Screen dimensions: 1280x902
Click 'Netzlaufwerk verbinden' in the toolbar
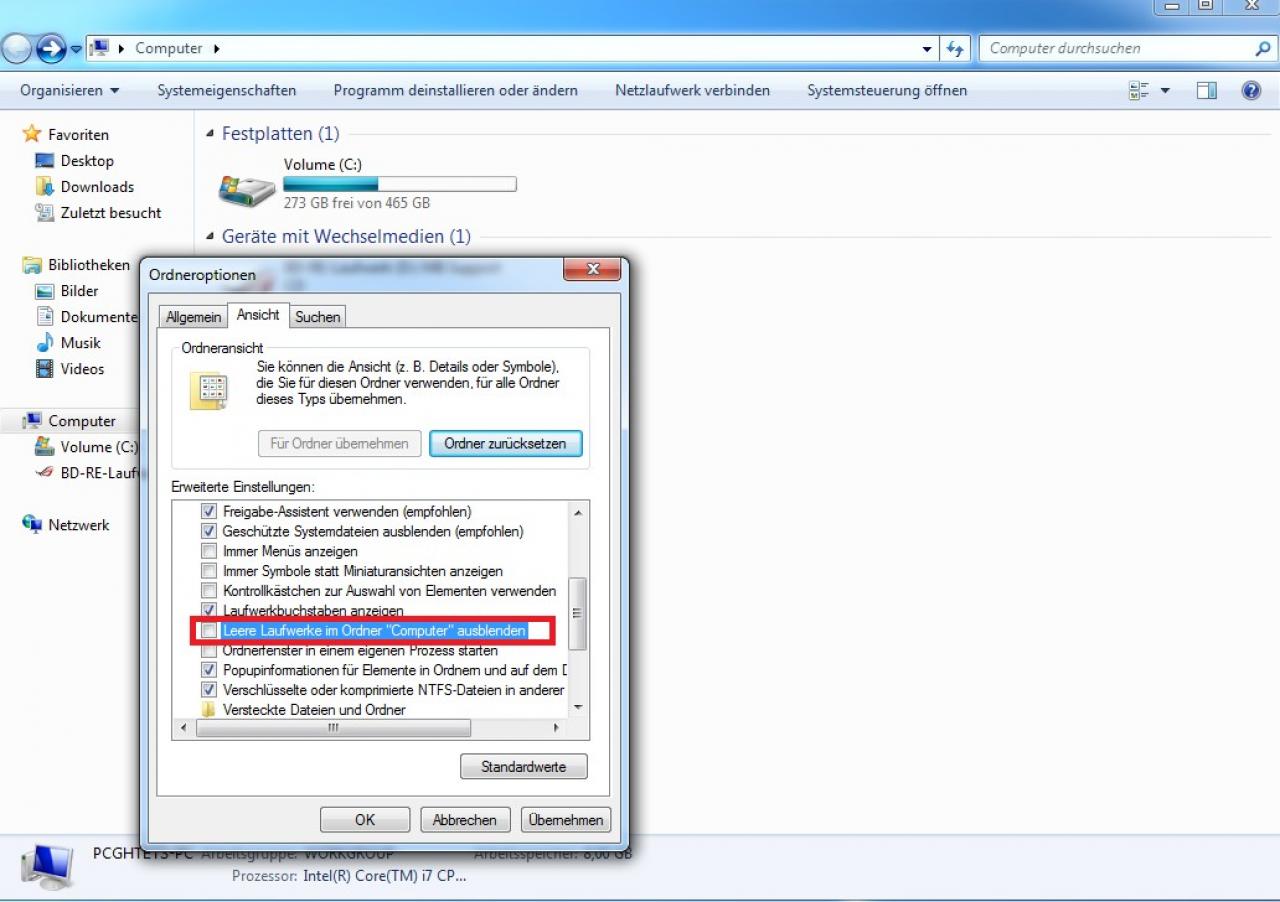point(693,90)
